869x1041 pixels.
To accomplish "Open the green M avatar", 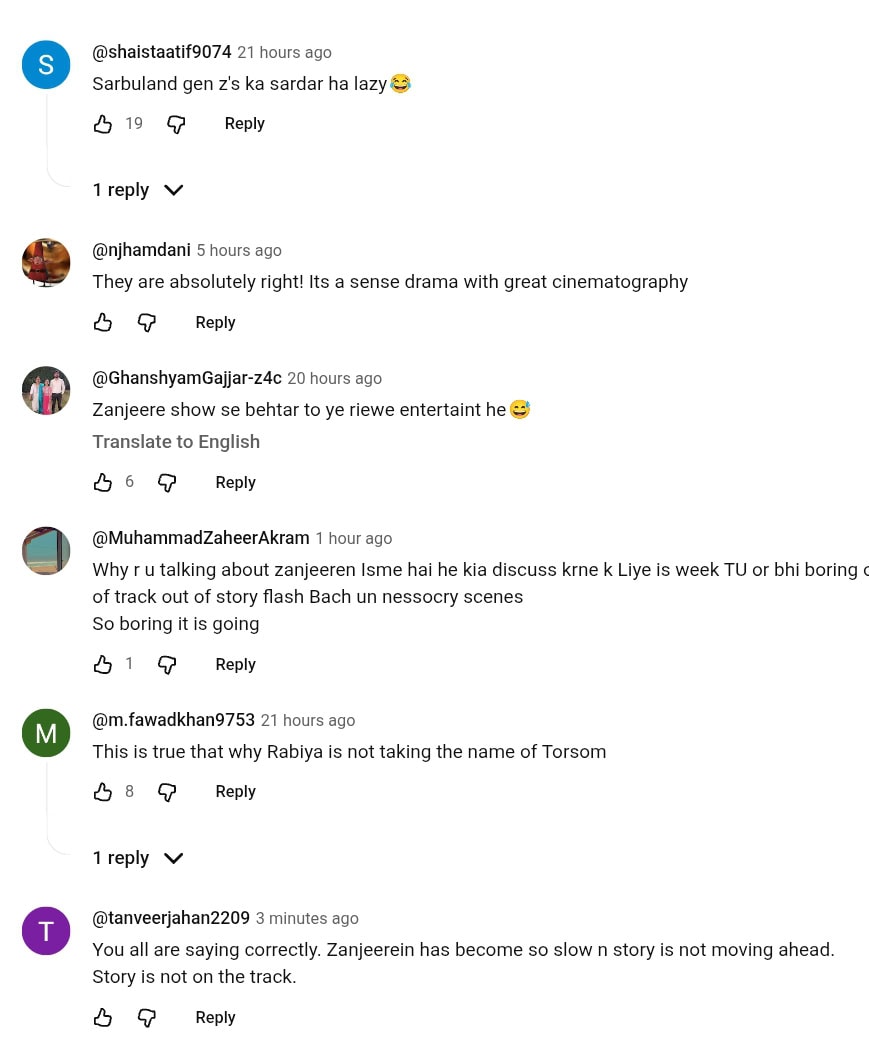I will (46, 733).
